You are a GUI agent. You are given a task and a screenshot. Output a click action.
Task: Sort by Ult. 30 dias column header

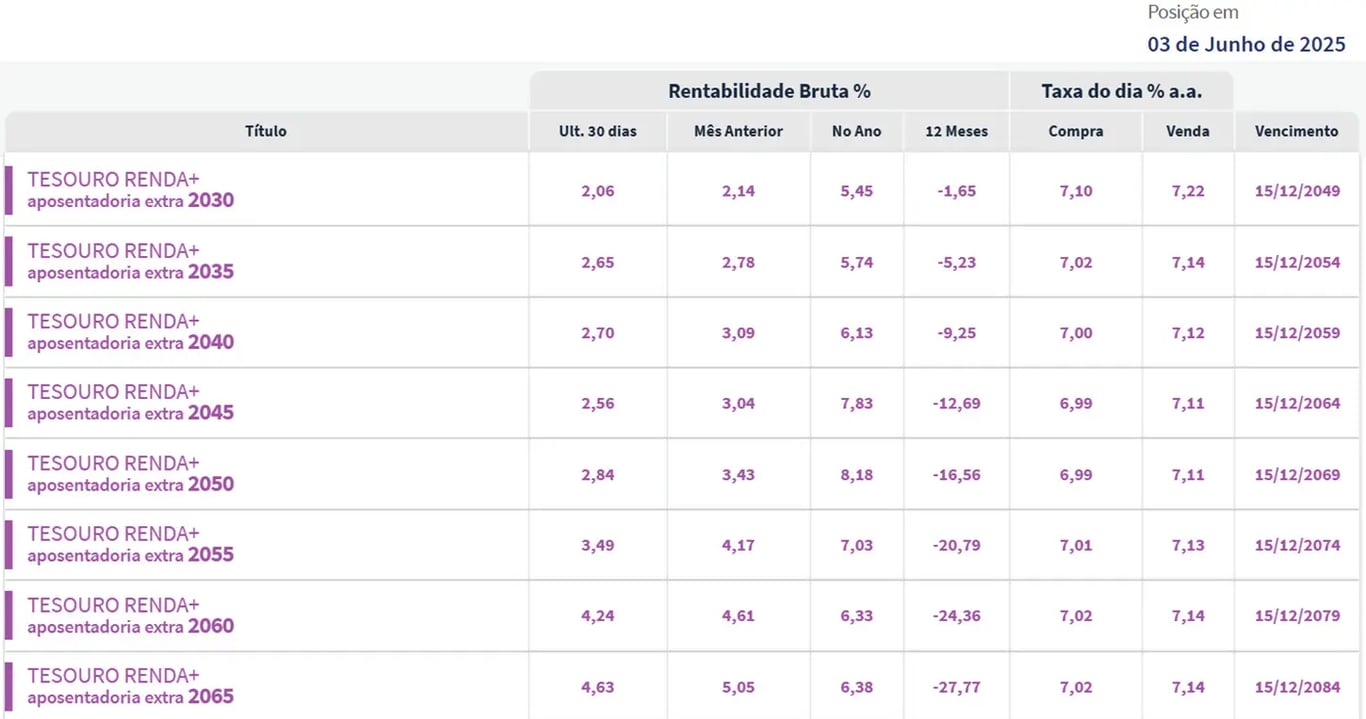(598, 131)
